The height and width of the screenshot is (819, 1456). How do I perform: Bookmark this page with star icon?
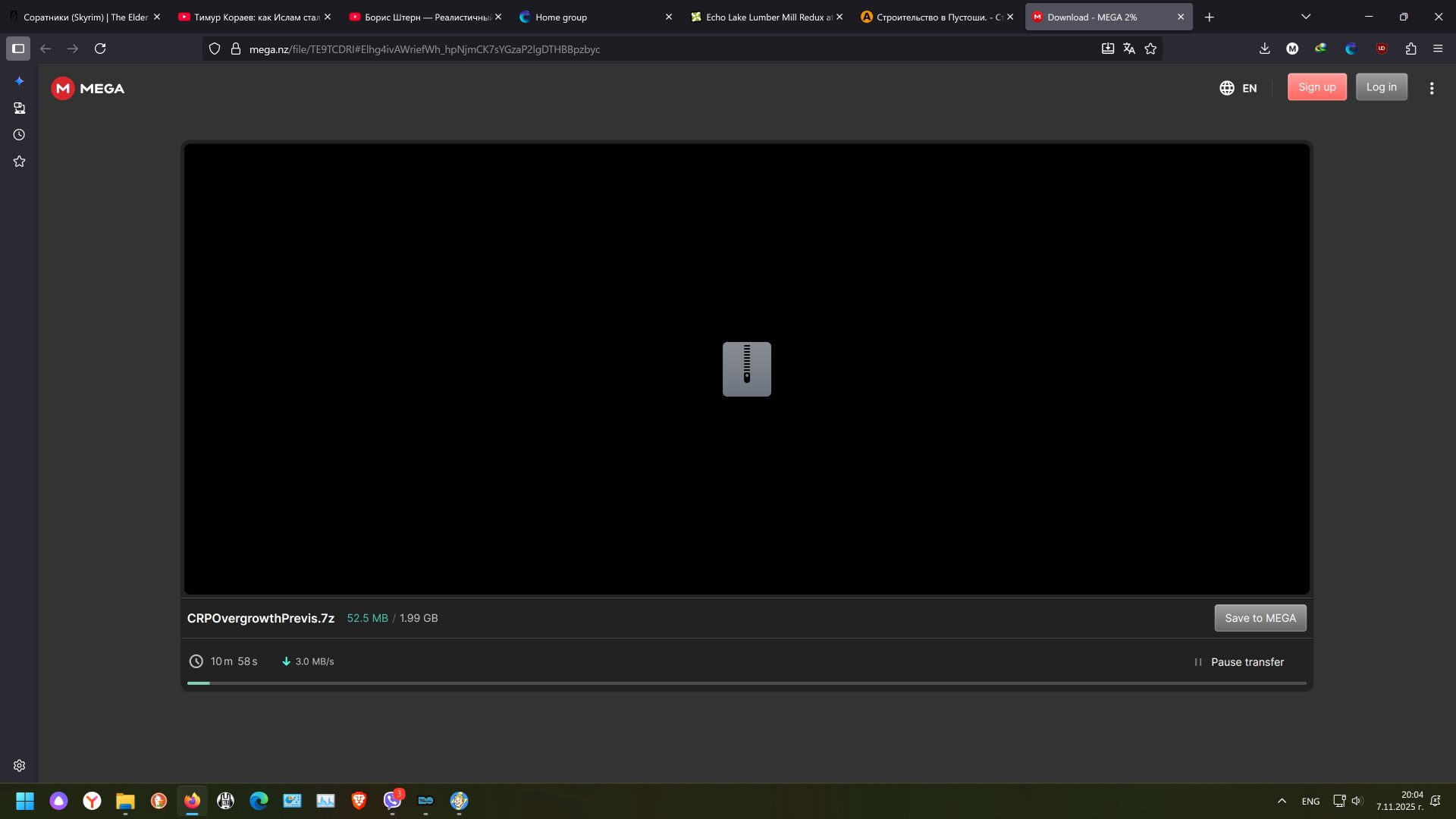pyautogui.click(x=1150, y=49)
